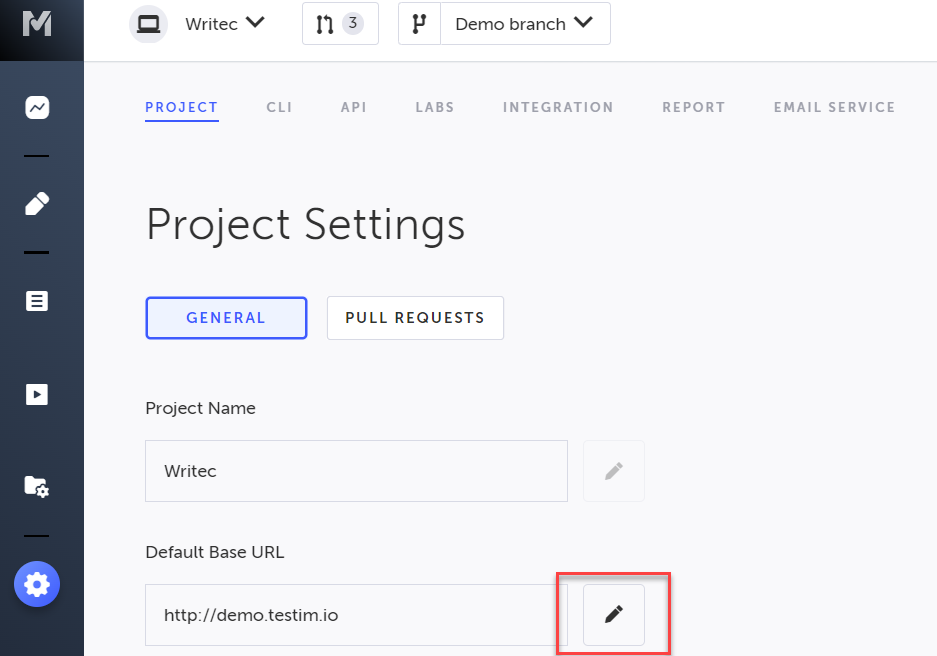
Task: Open the Demo branch dropdown
Action: point(524,24)
